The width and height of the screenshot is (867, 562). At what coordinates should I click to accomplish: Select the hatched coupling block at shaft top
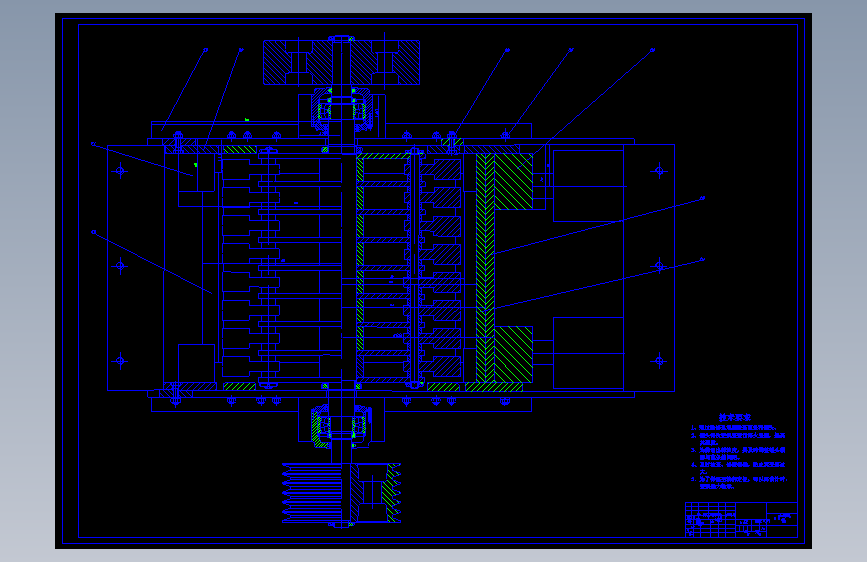click(341, 62)
